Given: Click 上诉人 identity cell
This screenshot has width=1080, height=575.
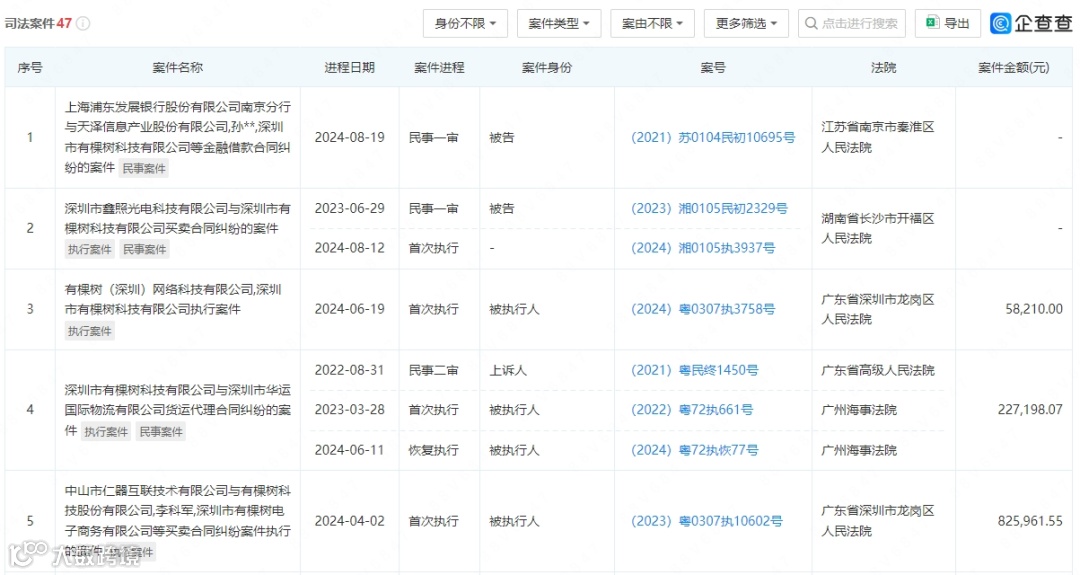Looking at the screenshot, I should (x=508, y=370).
